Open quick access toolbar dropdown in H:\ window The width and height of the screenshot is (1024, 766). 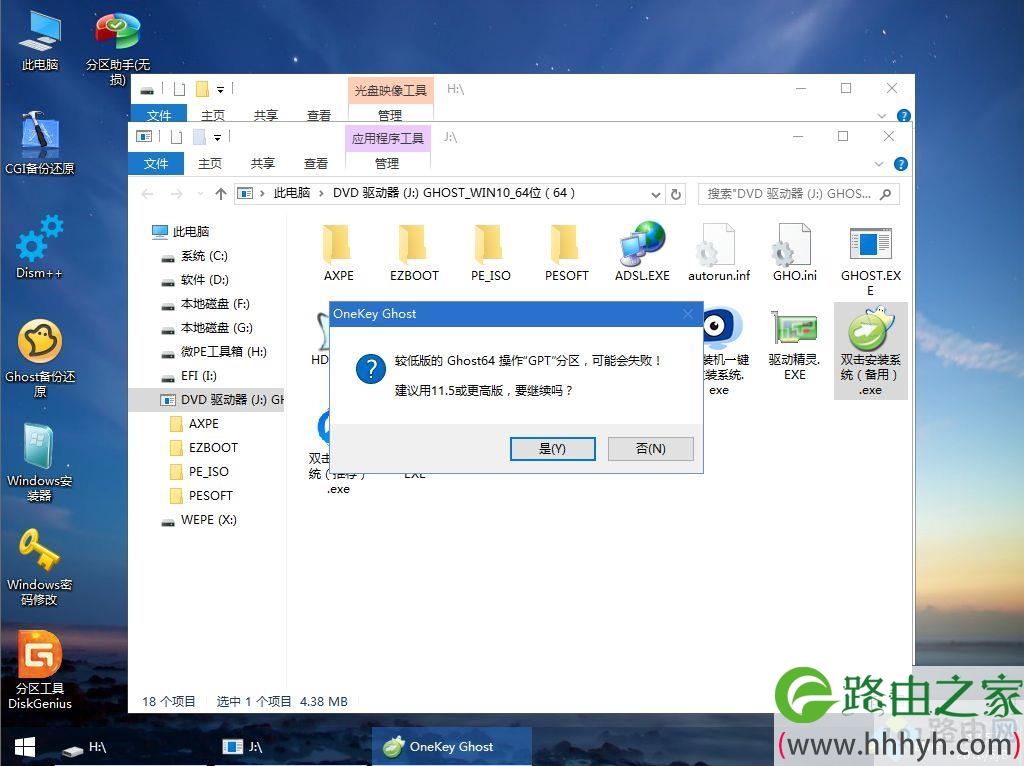pos(220,89)
